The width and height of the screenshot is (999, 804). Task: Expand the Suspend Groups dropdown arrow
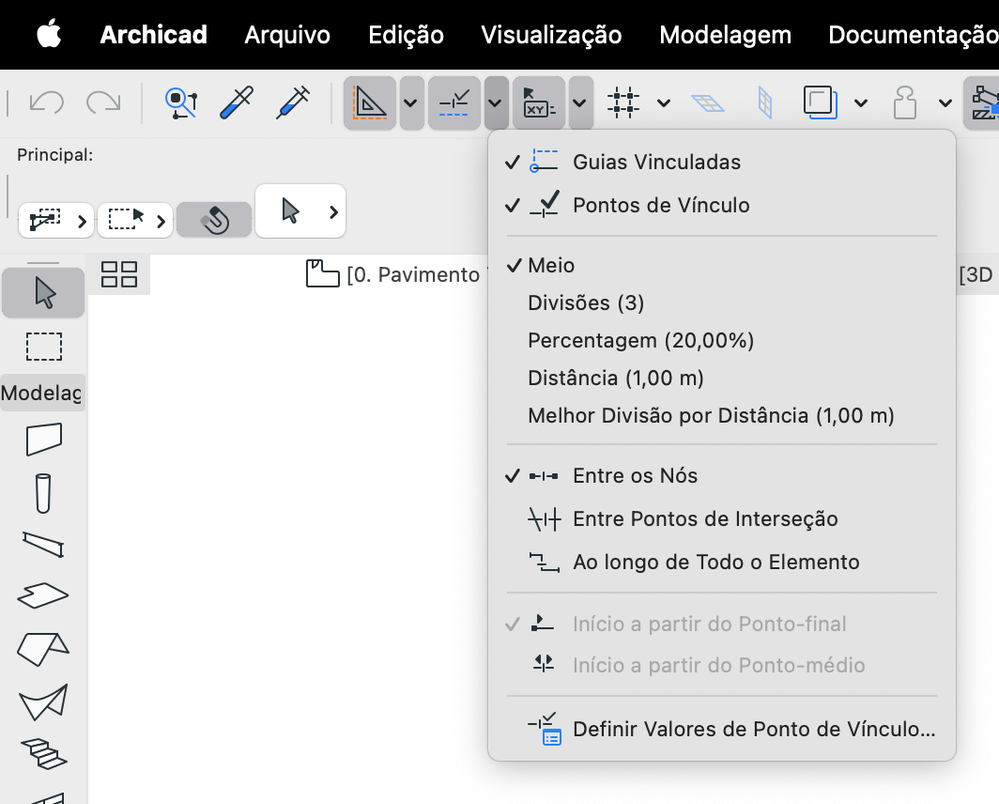point(945,103)
